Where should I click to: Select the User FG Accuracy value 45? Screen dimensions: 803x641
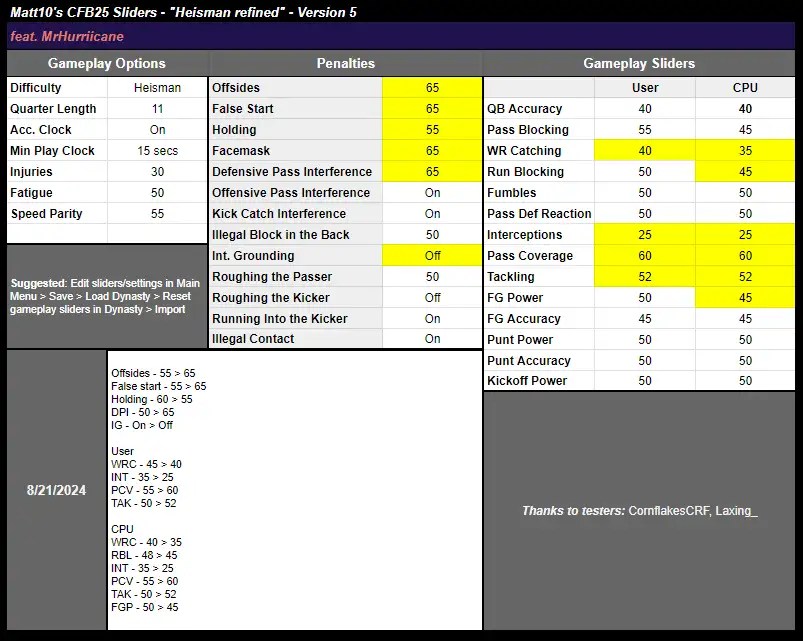coord(645,318)
